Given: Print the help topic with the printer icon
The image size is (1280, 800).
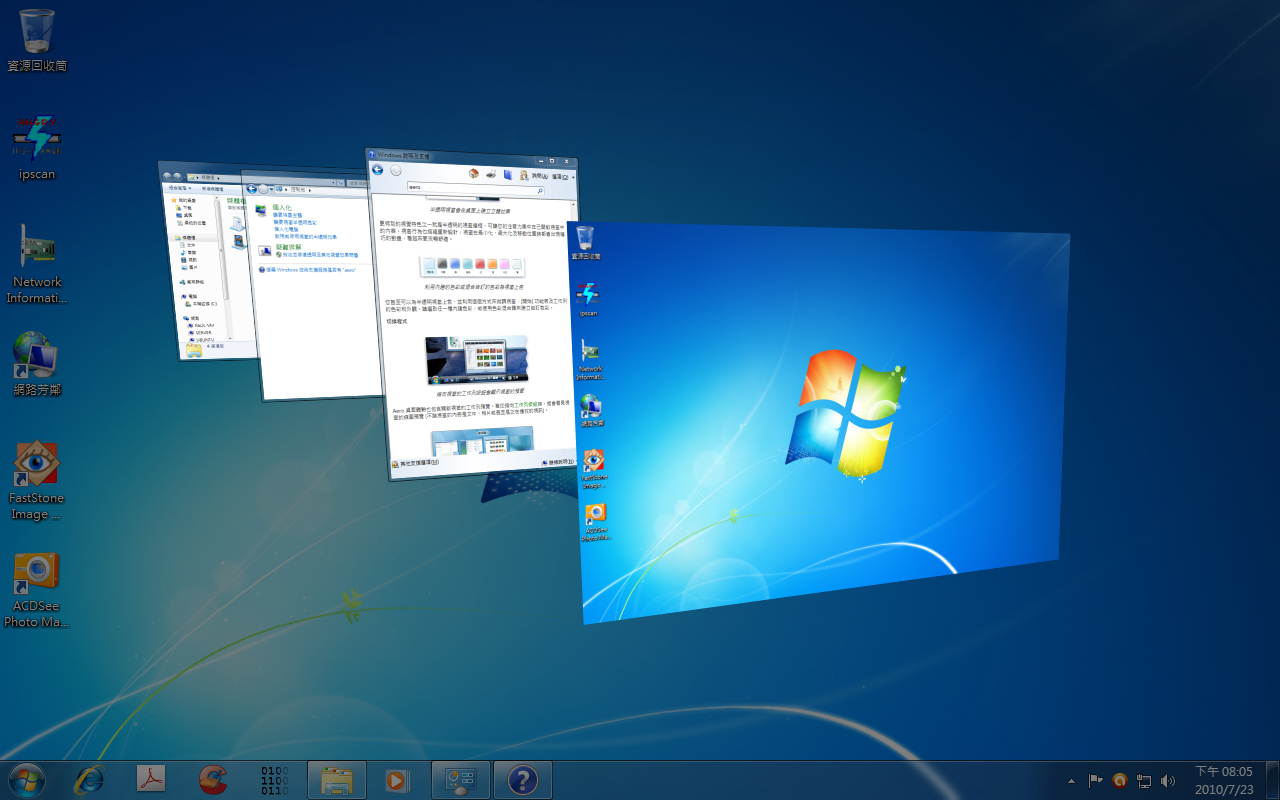Looking at the screenshot, I should tap(491, 174).
